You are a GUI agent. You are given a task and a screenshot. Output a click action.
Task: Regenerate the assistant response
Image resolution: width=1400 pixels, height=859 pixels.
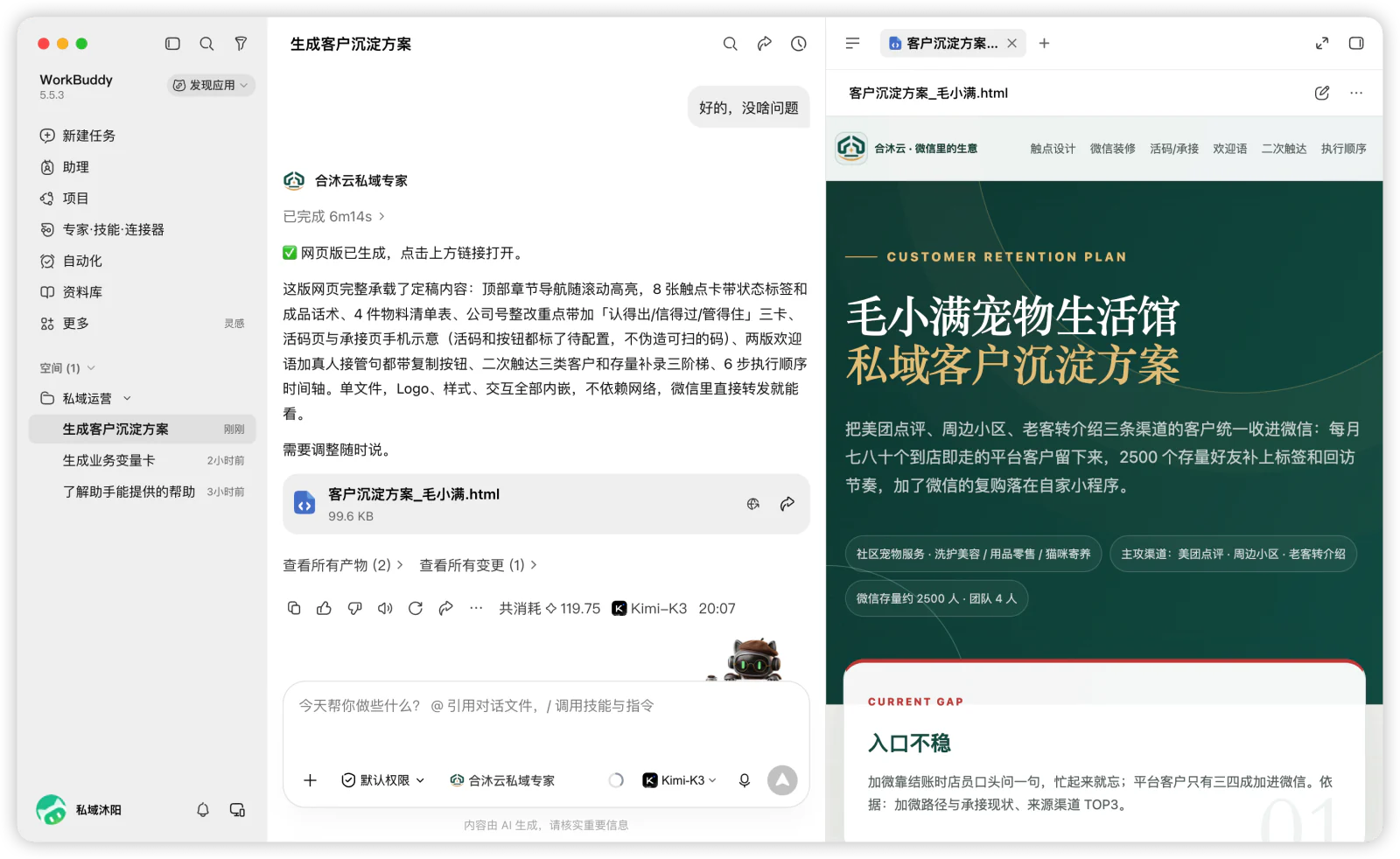pos(416,608)
